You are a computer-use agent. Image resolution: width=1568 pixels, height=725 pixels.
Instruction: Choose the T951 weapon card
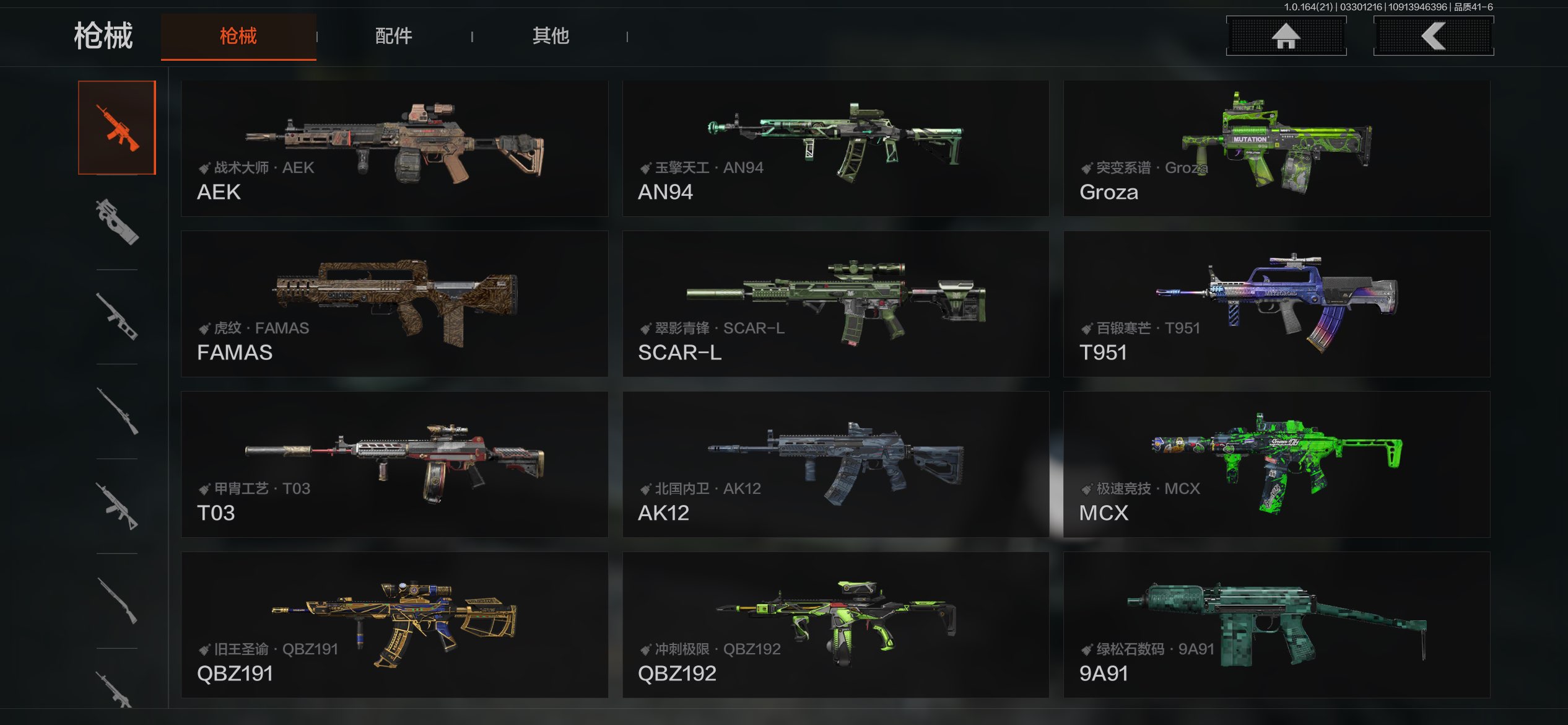click(x=1277, y=304)
